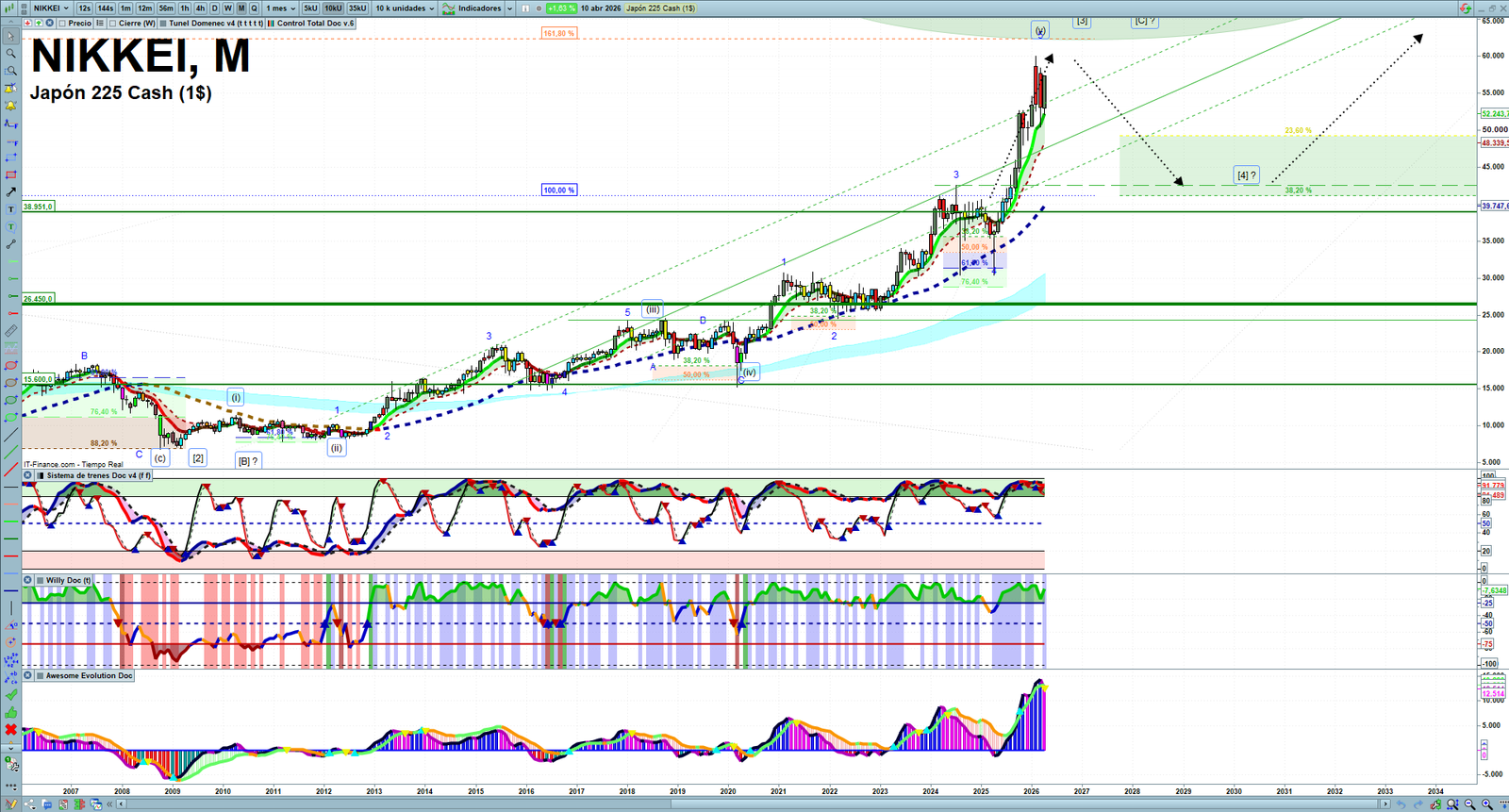The height and width of the screenshot is (812, 1509).
Task: Expand the Indicadores dropdown arrow
Action: [510, 8]
